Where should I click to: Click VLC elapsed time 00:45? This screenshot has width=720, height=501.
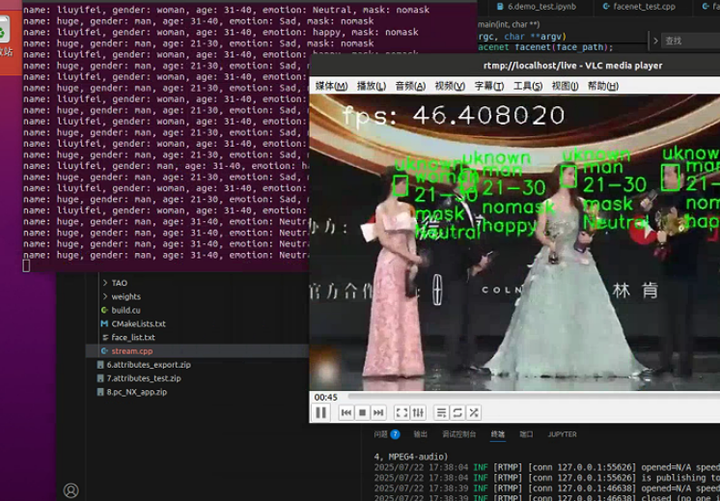326,397
